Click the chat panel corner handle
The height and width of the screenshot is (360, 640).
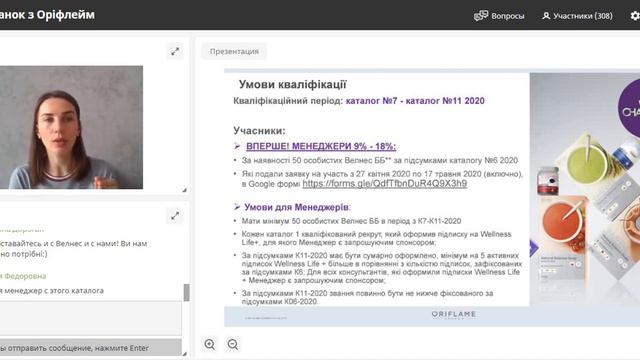pyautogui.click(x=184, y=353)
